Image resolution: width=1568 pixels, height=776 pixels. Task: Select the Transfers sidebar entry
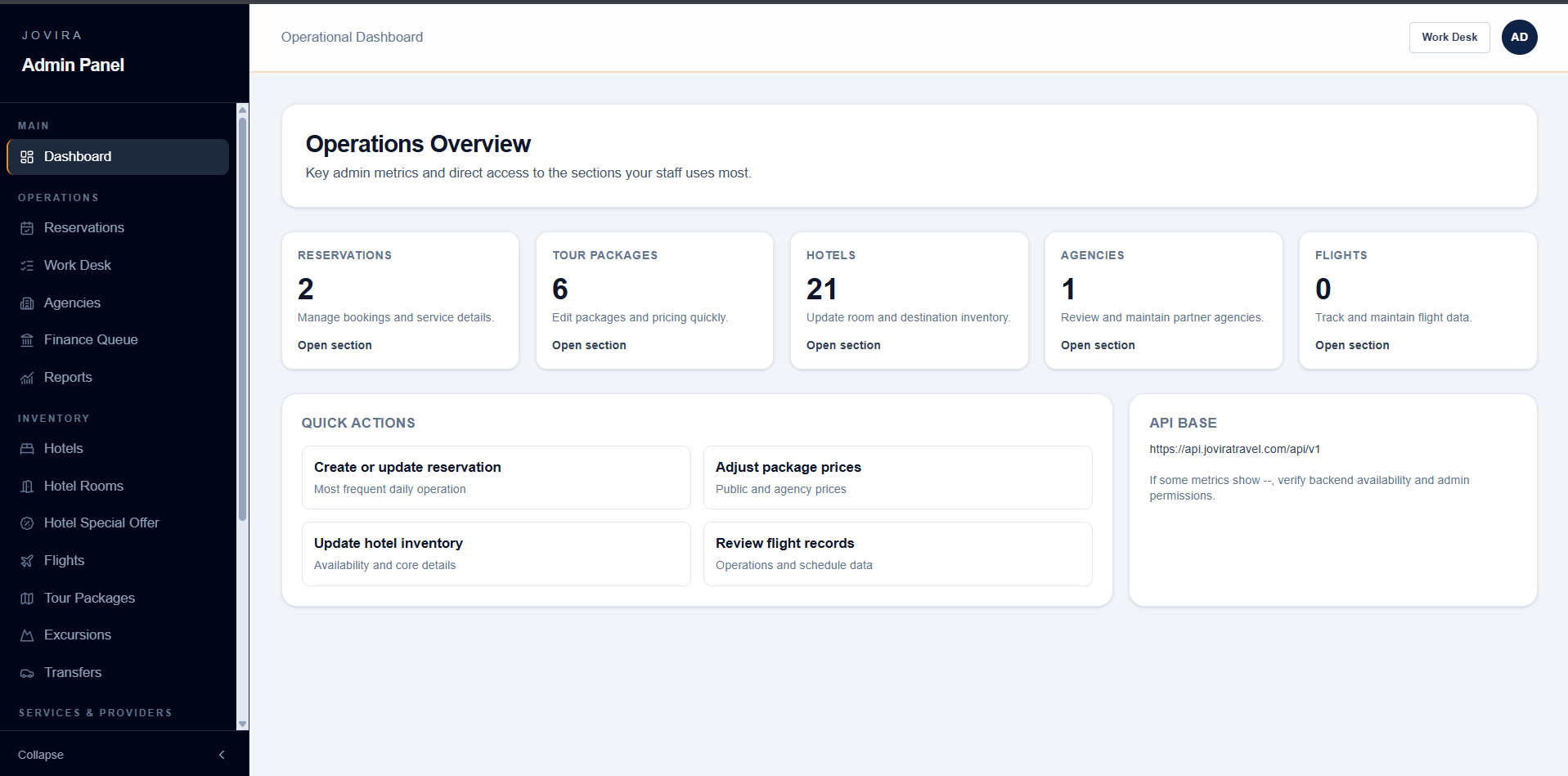tap(118, 673)
